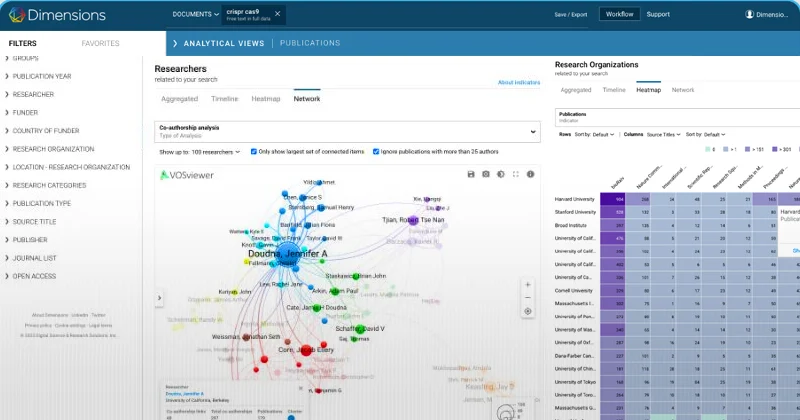Uncheck Ignore publications with more than 25 authors

(x=376, y=152)
